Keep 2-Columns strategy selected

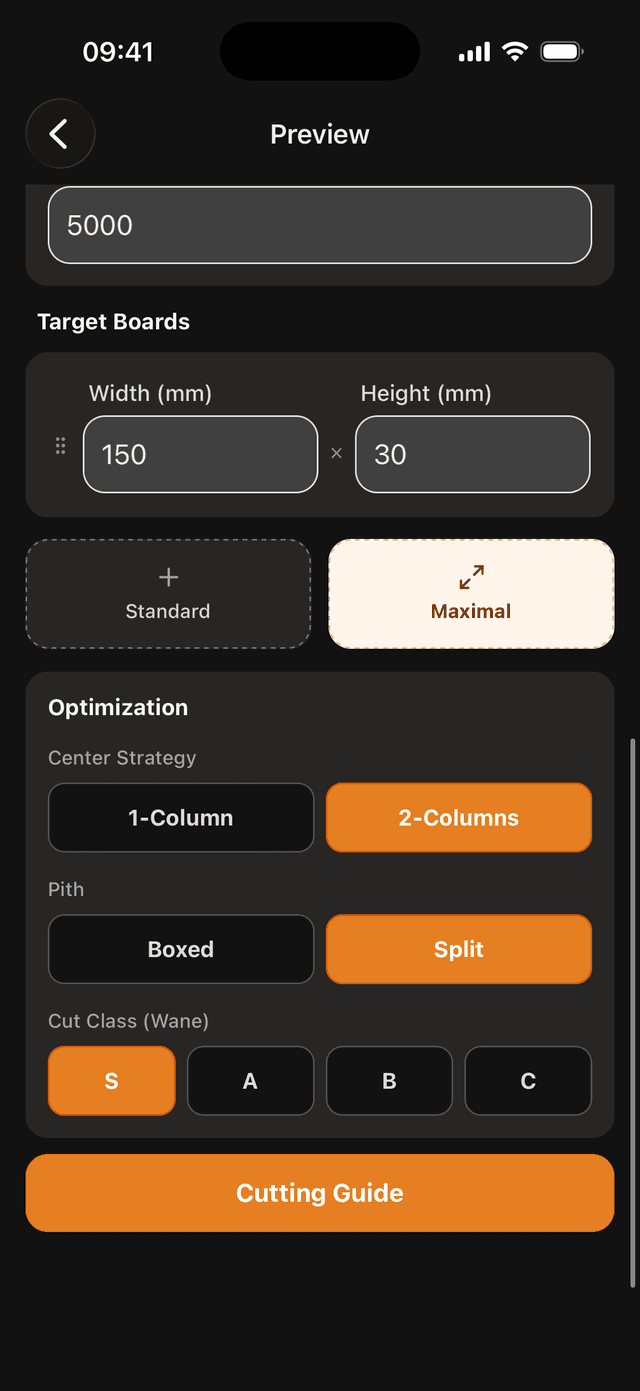point(458,817)
